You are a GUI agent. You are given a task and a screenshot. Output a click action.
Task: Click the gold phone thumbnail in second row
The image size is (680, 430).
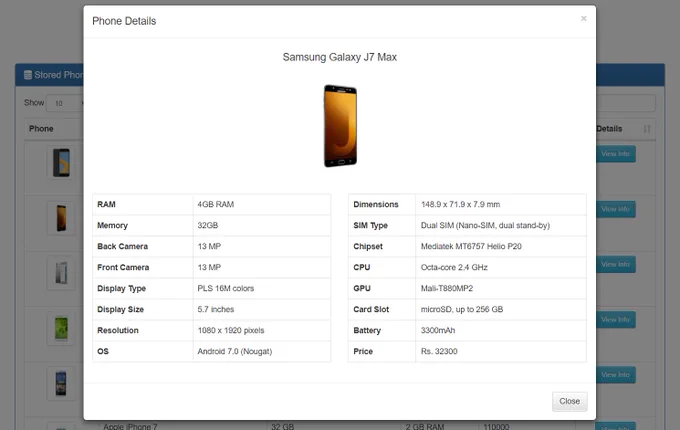coord(61,218)
